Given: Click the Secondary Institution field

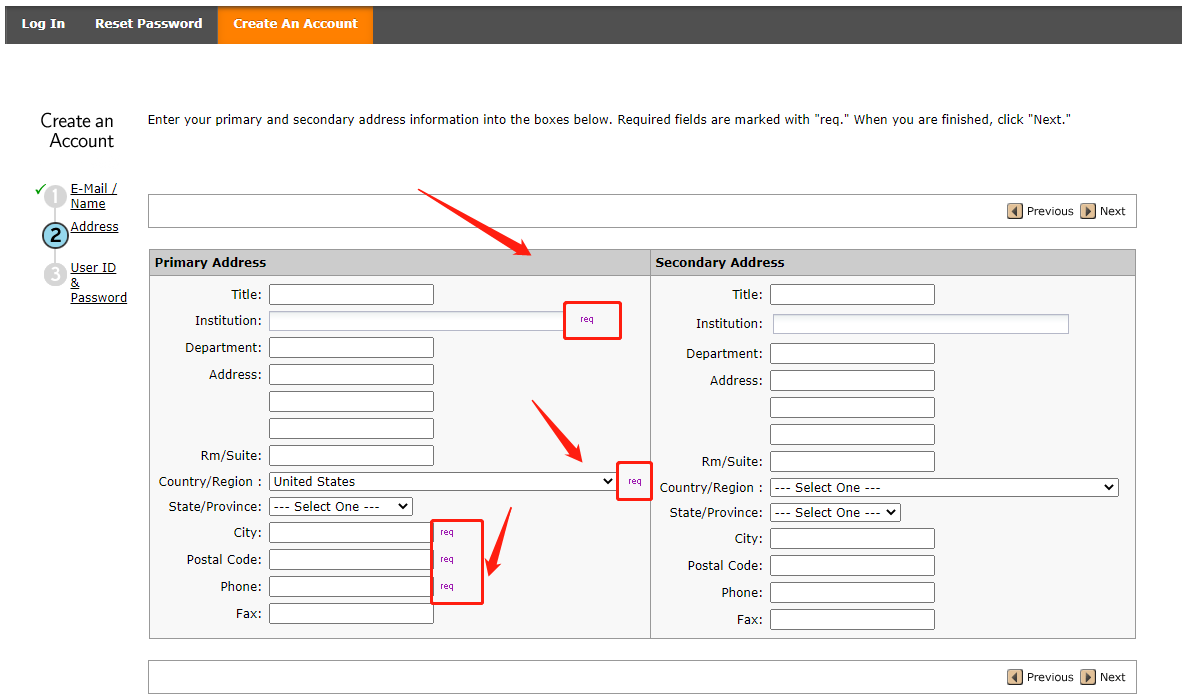Looking at the screenshot, I should (x=921, y=325).
